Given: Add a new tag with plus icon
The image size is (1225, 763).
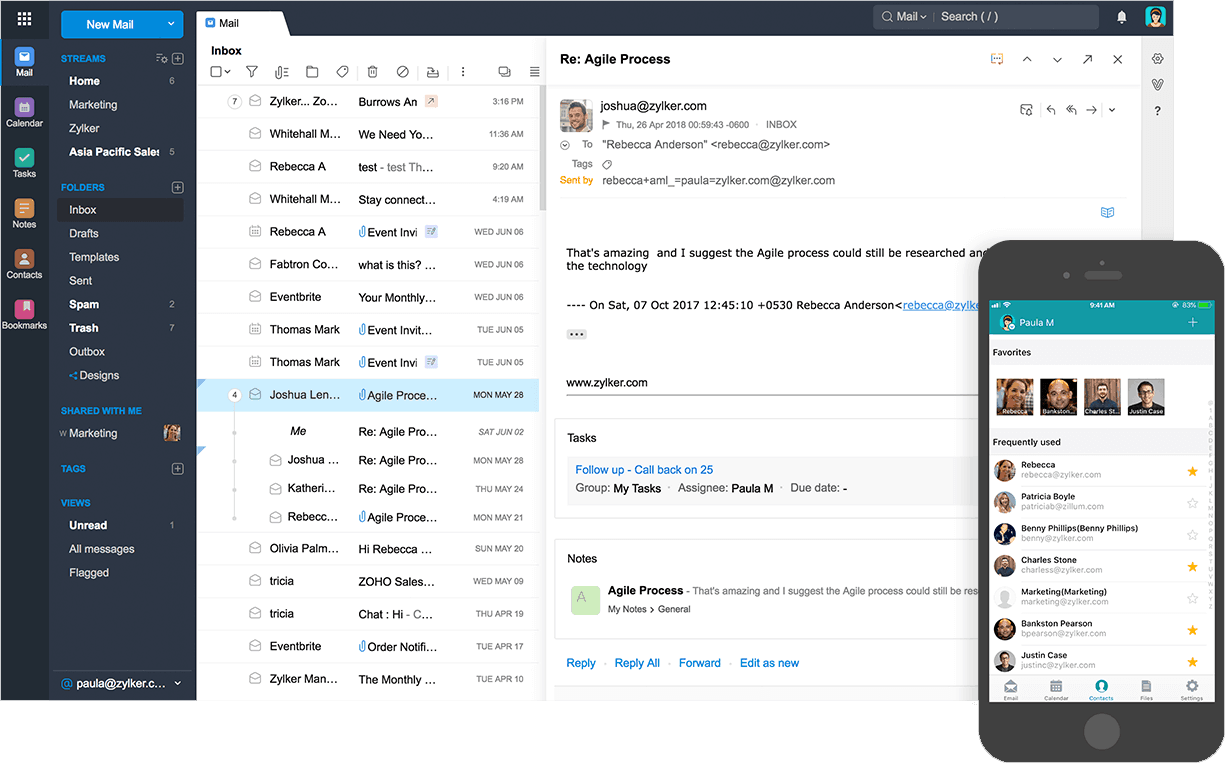Looking at the screenshot, I should [177, 468].
